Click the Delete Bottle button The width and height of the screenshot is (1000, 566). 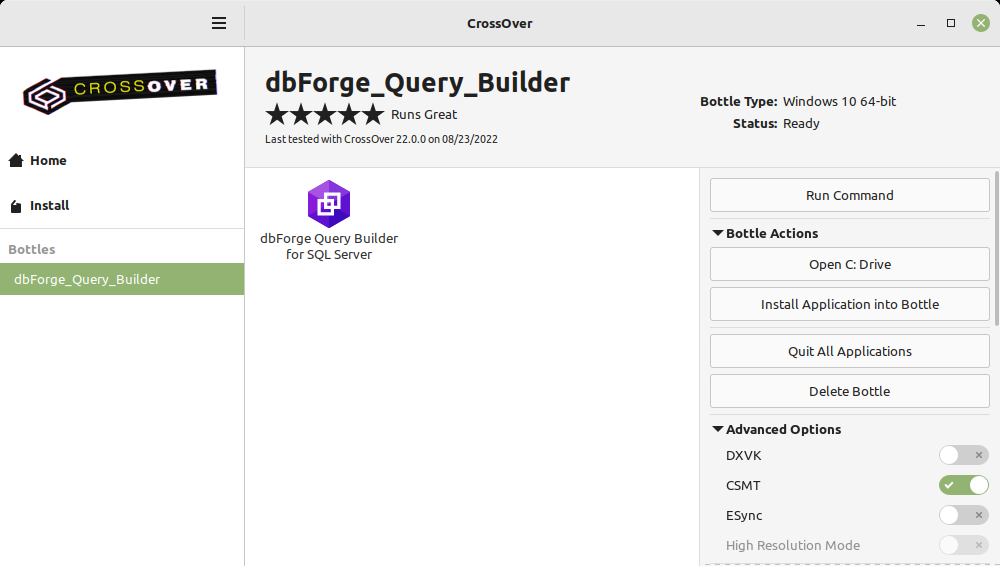point(849,391)
